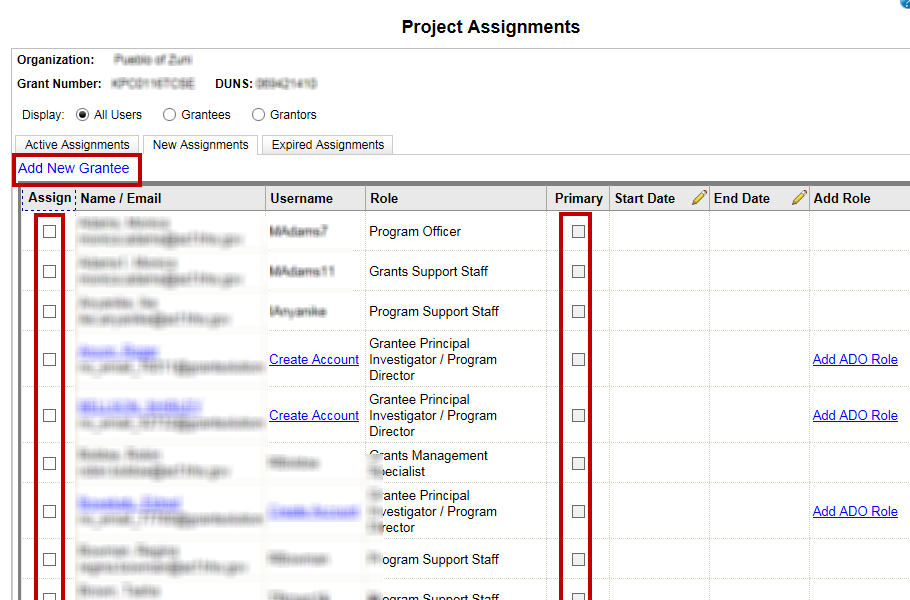
Task: Click the topmost Add ADO Role link
Action: point(855,359)
